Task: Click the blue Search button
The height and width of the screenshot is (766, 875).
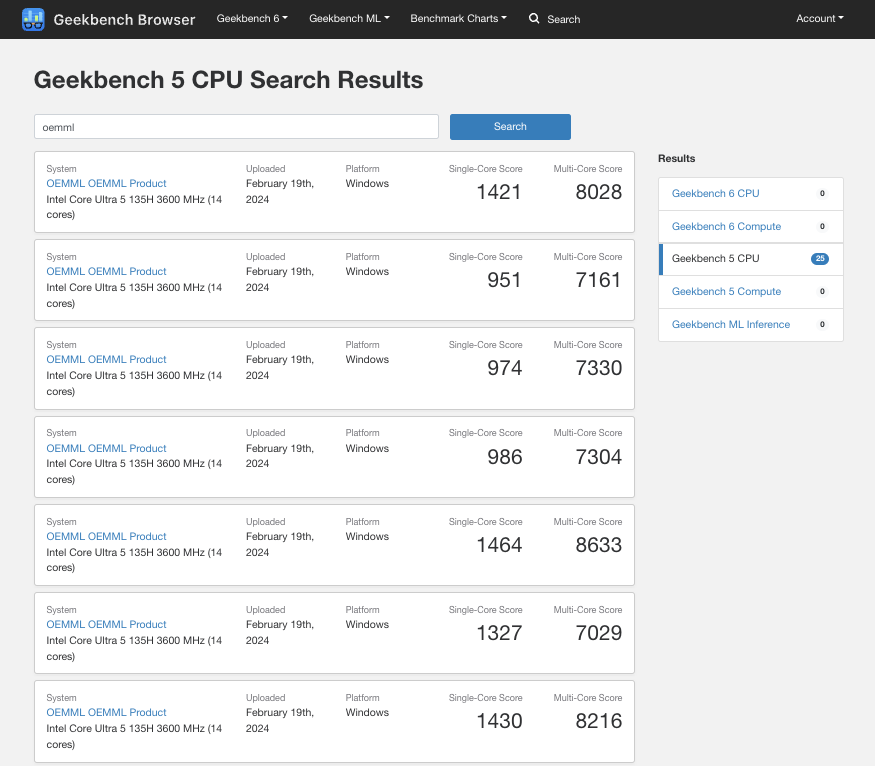Action: 510,127
